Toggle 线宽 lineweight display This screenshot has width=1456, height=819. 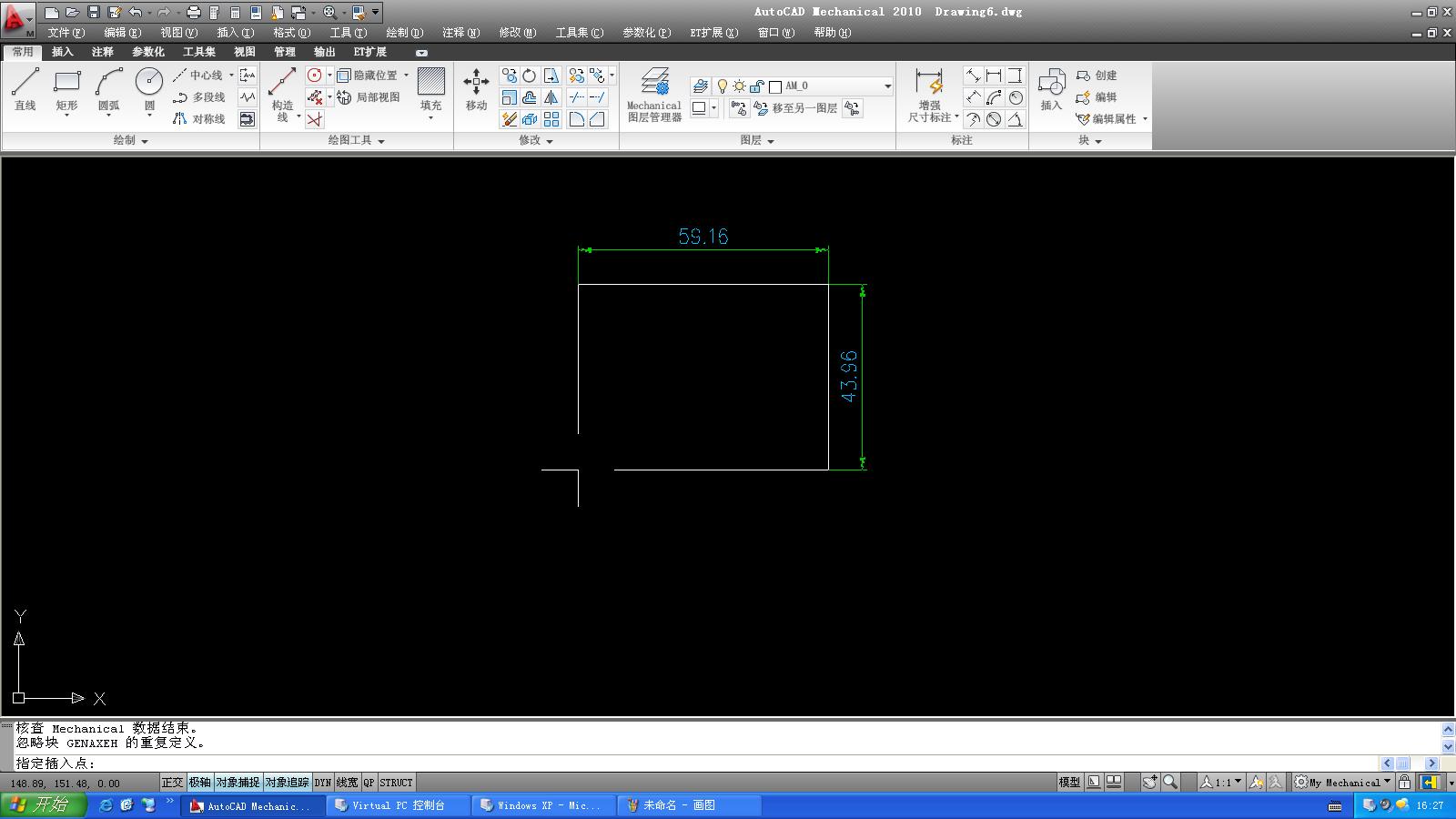pyautogui.click(x=347, y=783)
